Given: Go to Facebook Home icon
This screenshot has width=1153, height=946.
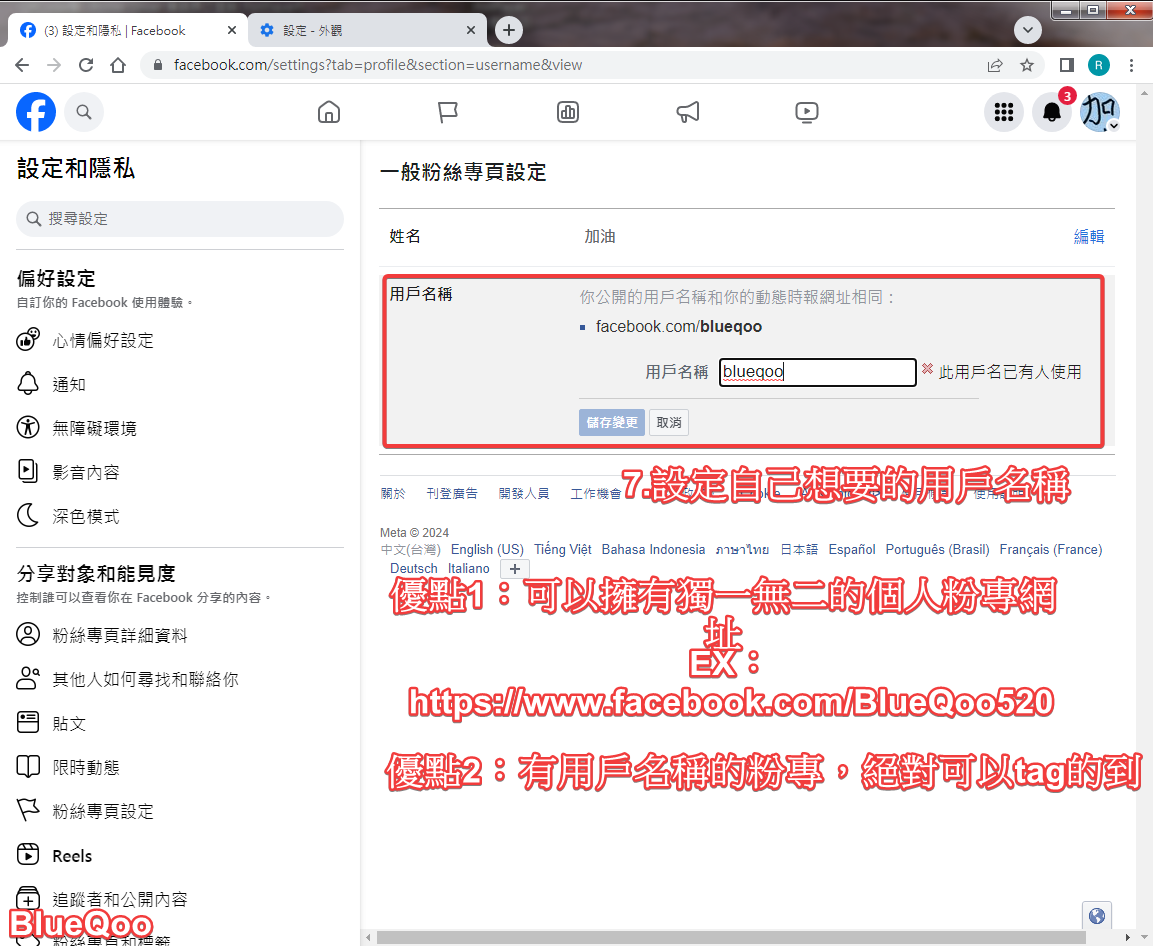Looking at the screenshot, I should 328,112.
